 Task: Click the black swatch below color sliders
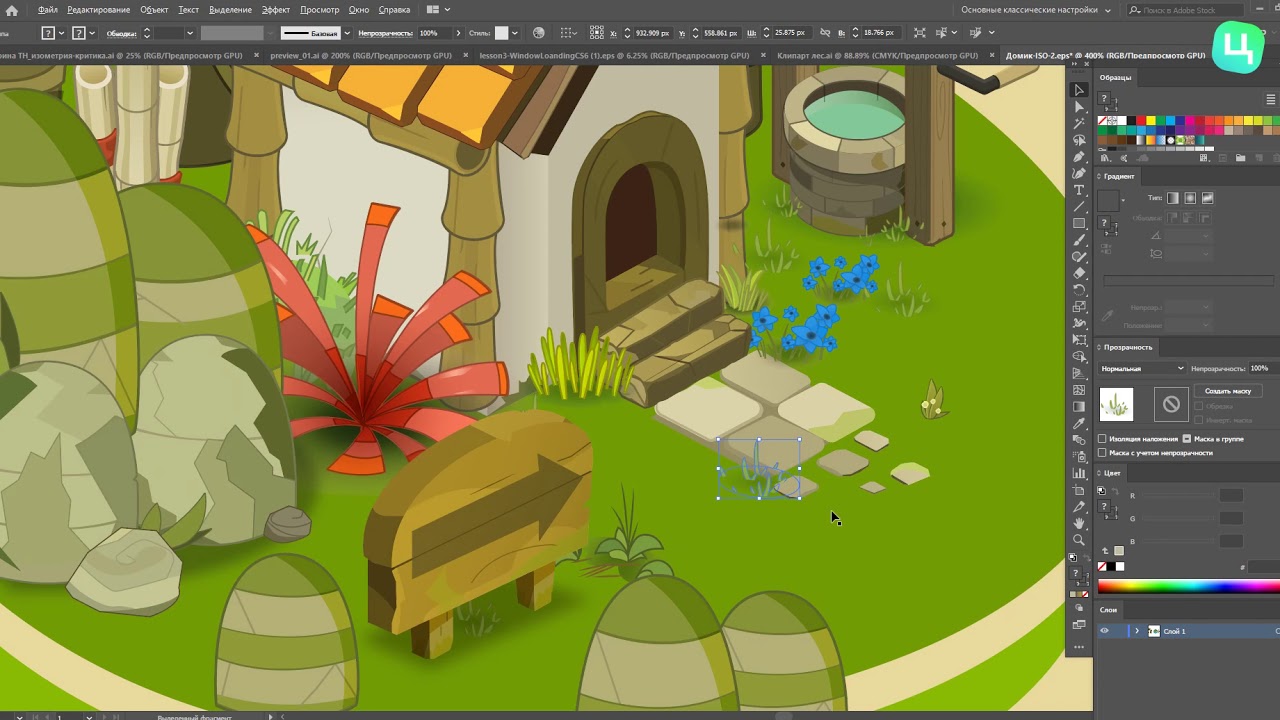click(1111, 567)
